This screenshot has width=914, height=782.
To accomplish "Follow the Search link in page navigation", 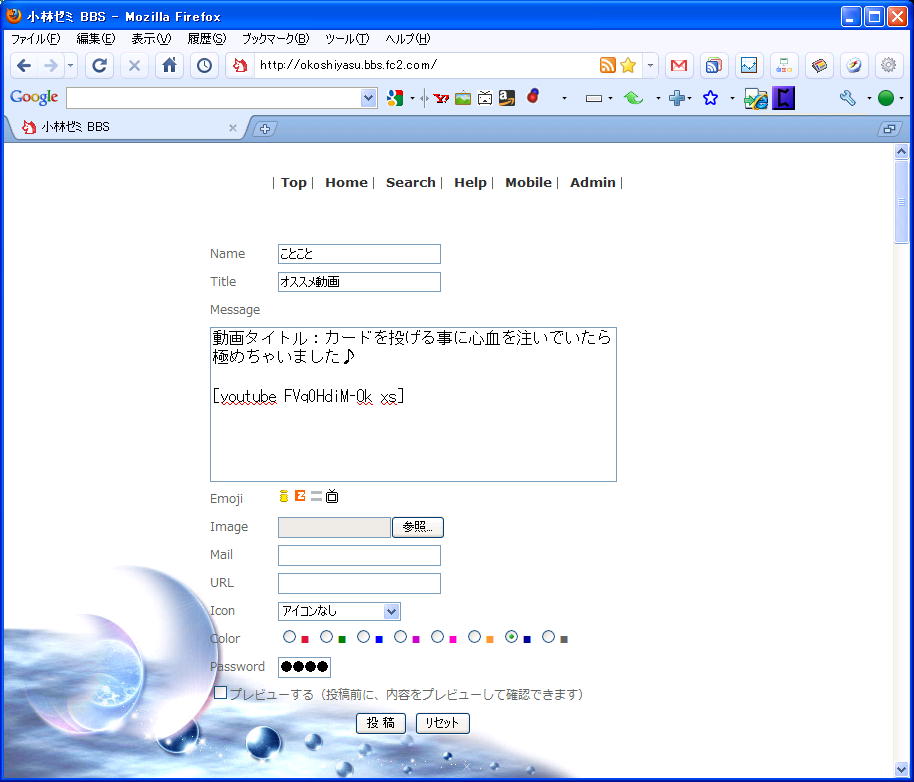I will [410, 183].
